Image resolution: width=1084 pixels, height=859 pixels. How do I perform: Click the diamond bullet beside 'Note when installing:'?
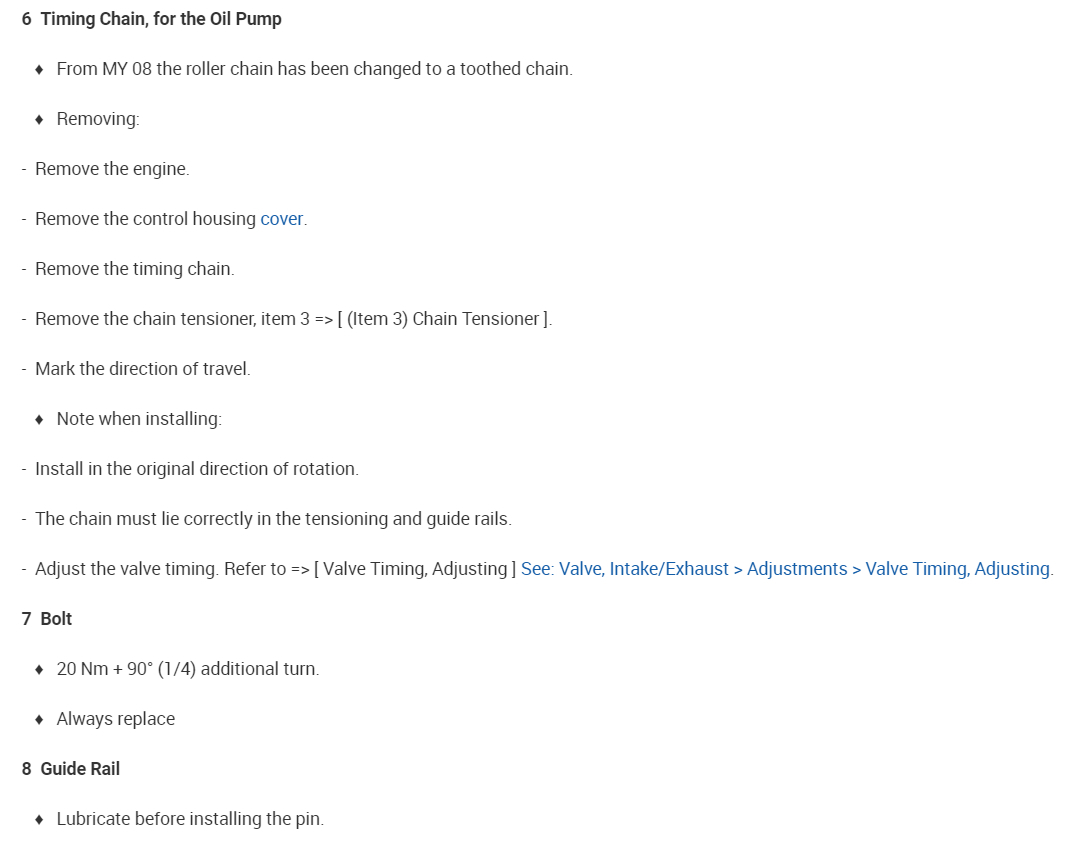click(39, 419)
